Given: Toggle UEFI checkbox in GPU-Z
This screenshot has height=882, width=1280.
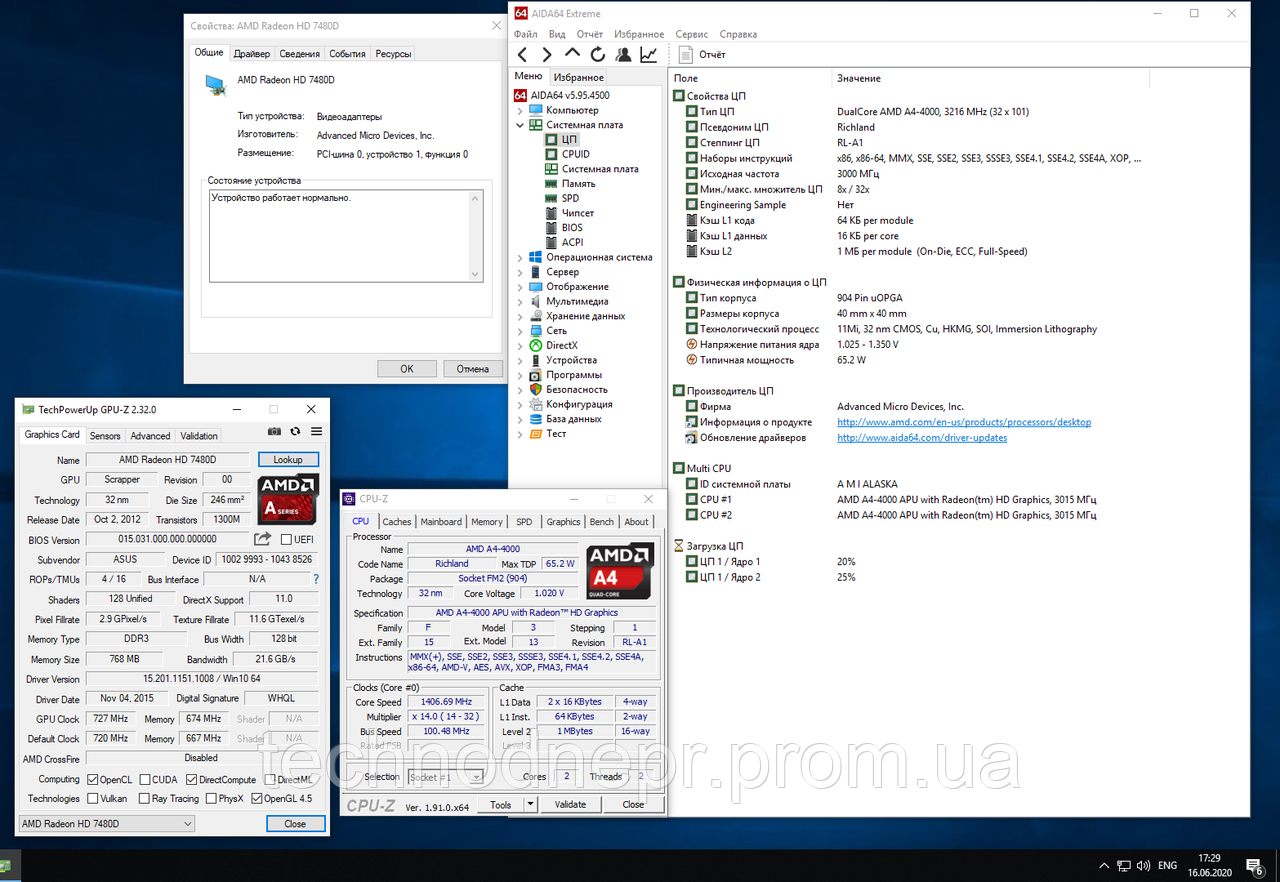Looking at the screenshot, I should [286, 540].
